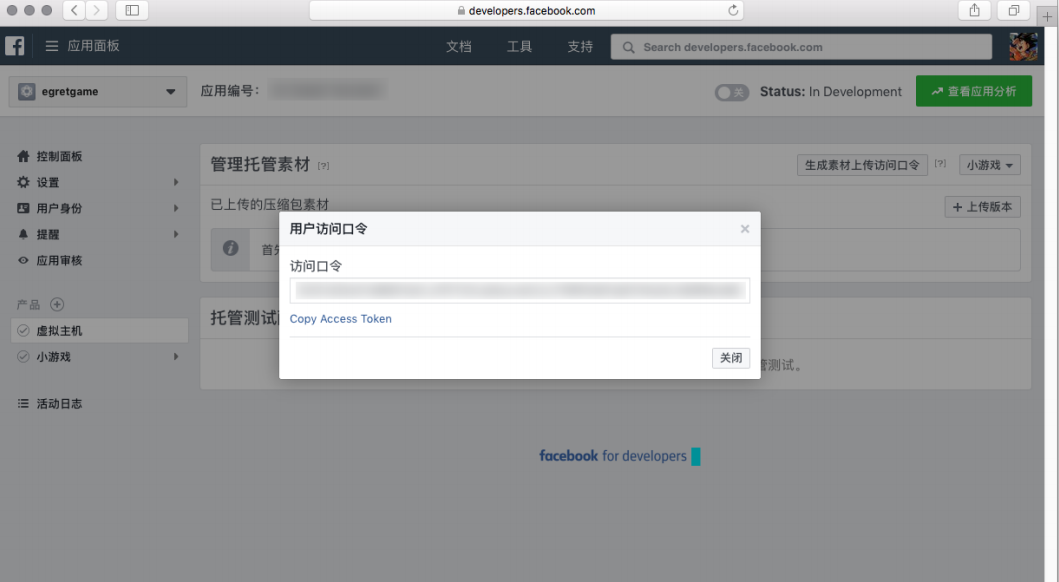Click the Facebook logo icon in top bar
This screenshot has height=582, width=1059.
pos(15,45)
